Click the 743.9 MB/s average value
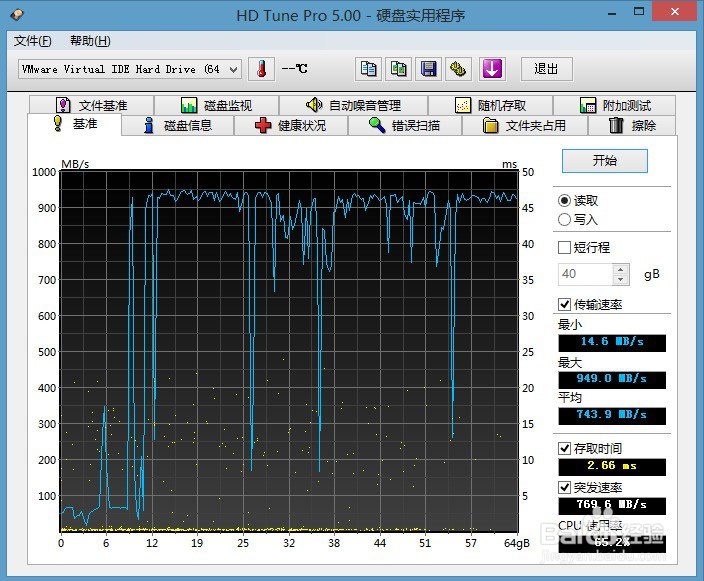Image resolution: width=704 pixels, height=581 pixels. pyautogui.click(x=612, y=415)
